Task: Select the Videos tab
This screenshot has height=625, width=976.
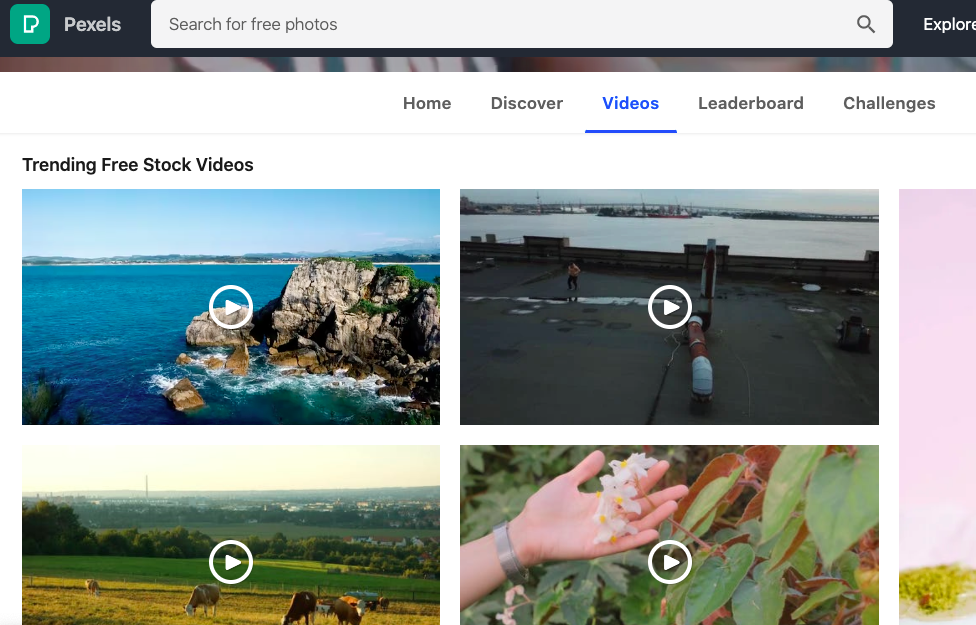Action: coord(631,103)
